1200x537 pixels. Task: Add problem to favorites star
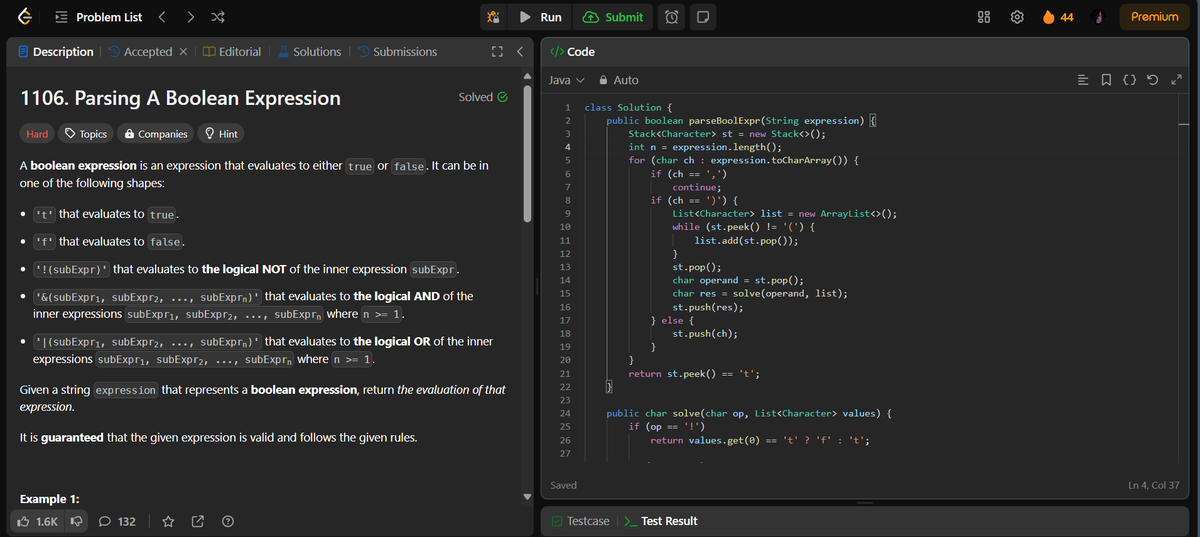(169, 521)
